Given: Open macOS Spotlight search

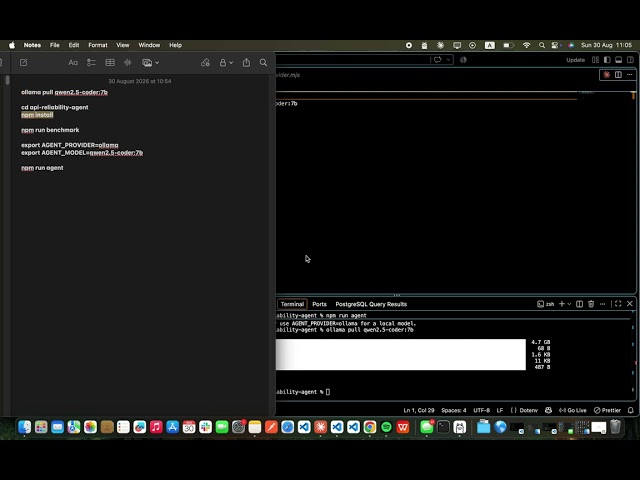Looking at the screenshot, I should coord(542,45).
